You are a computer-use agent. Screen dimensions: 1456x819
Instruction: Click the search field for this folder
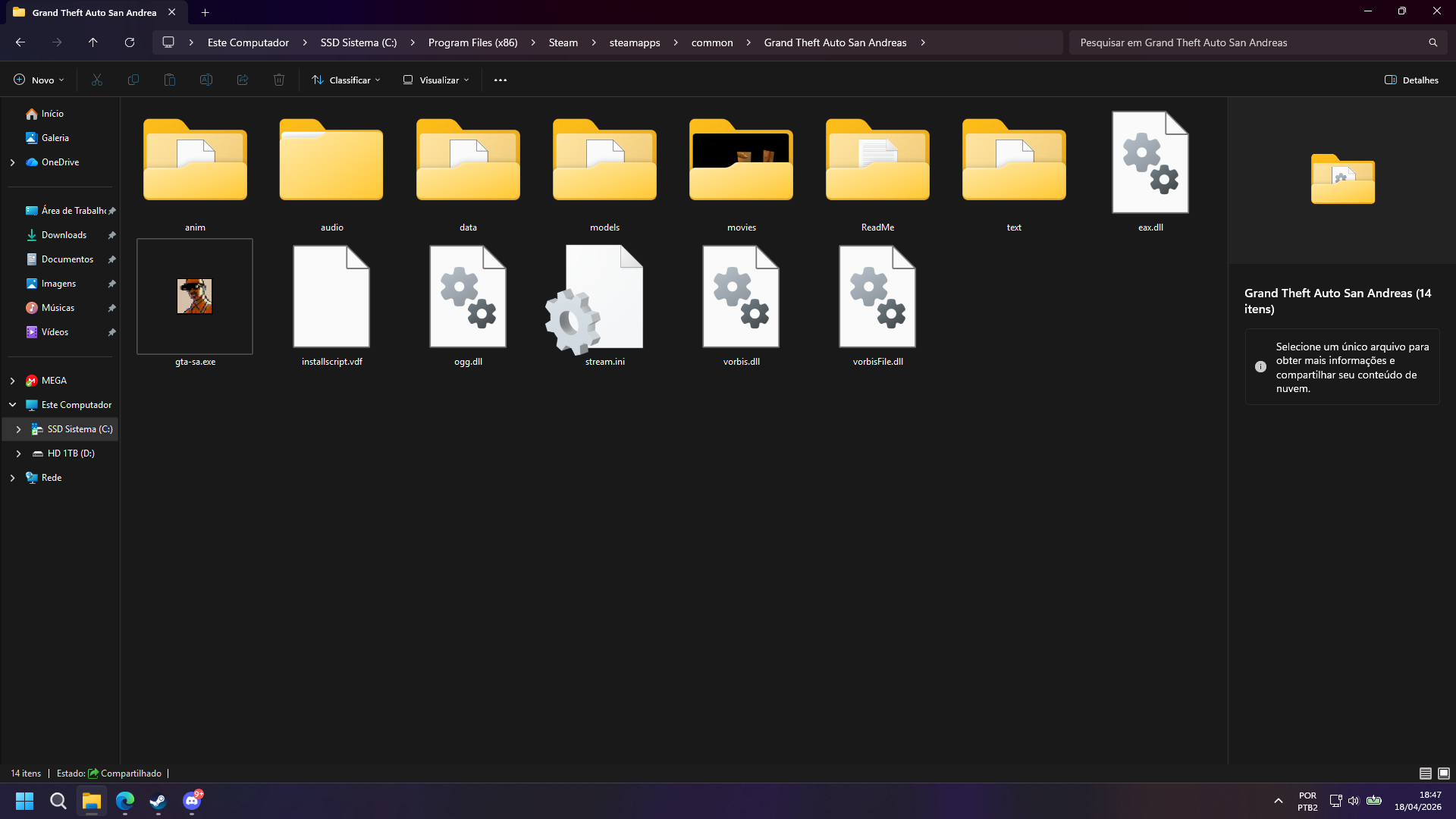pyautogui.click(x=1244, y=42)
